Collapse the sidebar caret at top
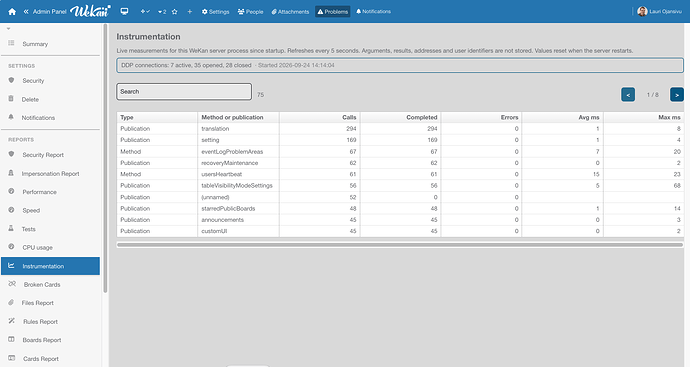The height and width of the screenshot is (367, 690). [8, 29]
